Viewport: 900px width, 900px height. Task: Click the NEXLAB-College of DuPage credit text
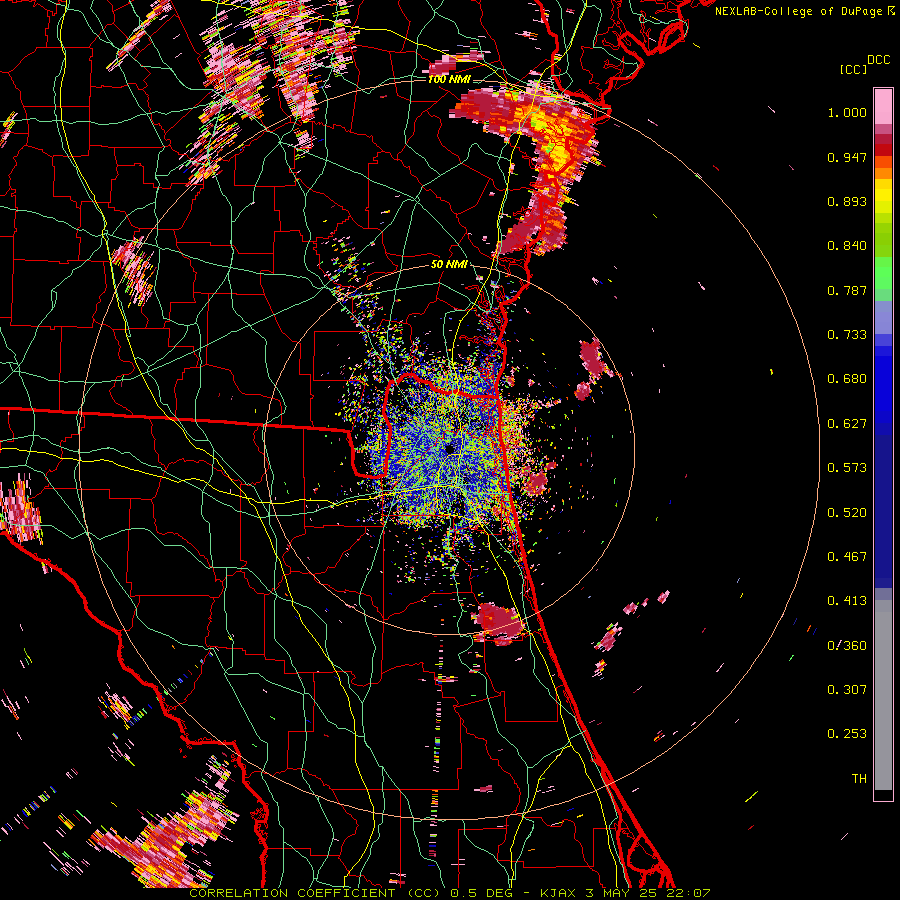tap(804, 11)
